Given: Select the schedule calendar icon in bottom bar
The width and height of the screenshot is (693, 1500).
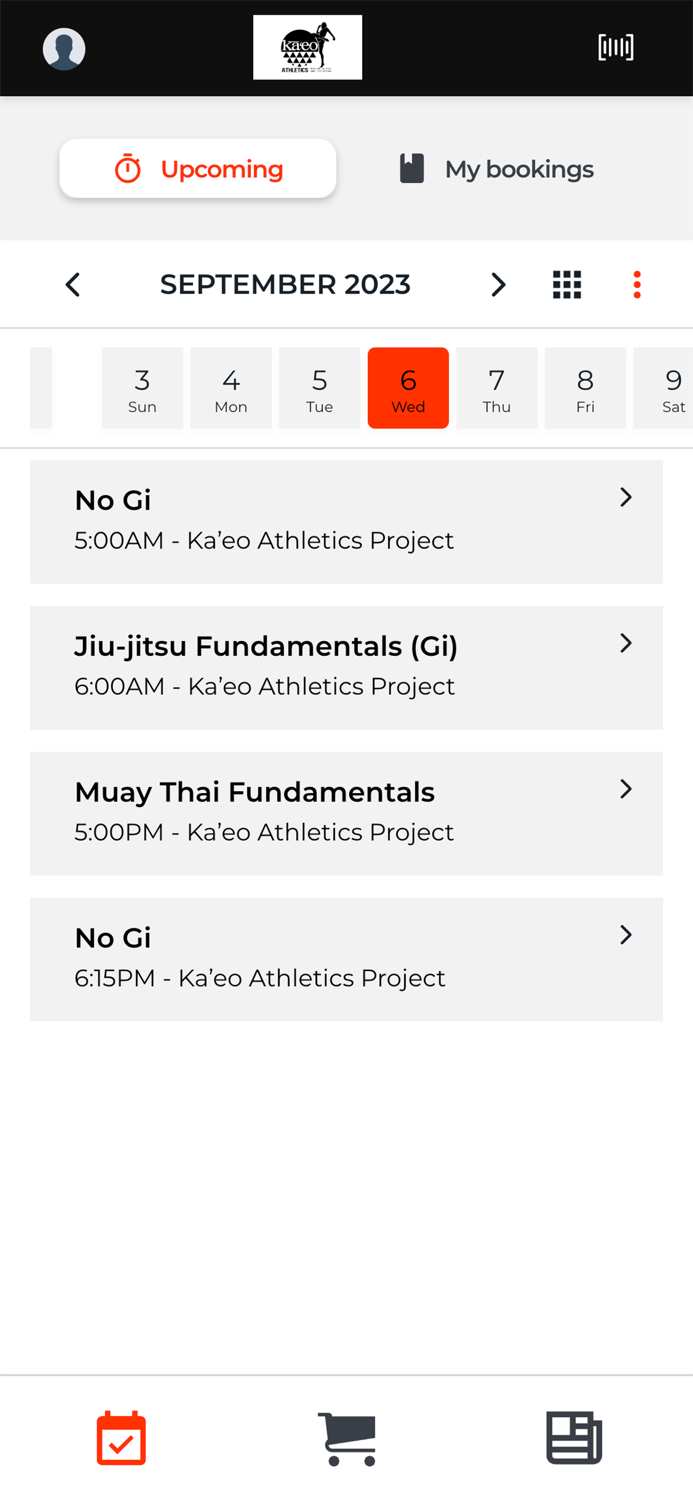Looking at the screenshot, I should pos(120,1437).
